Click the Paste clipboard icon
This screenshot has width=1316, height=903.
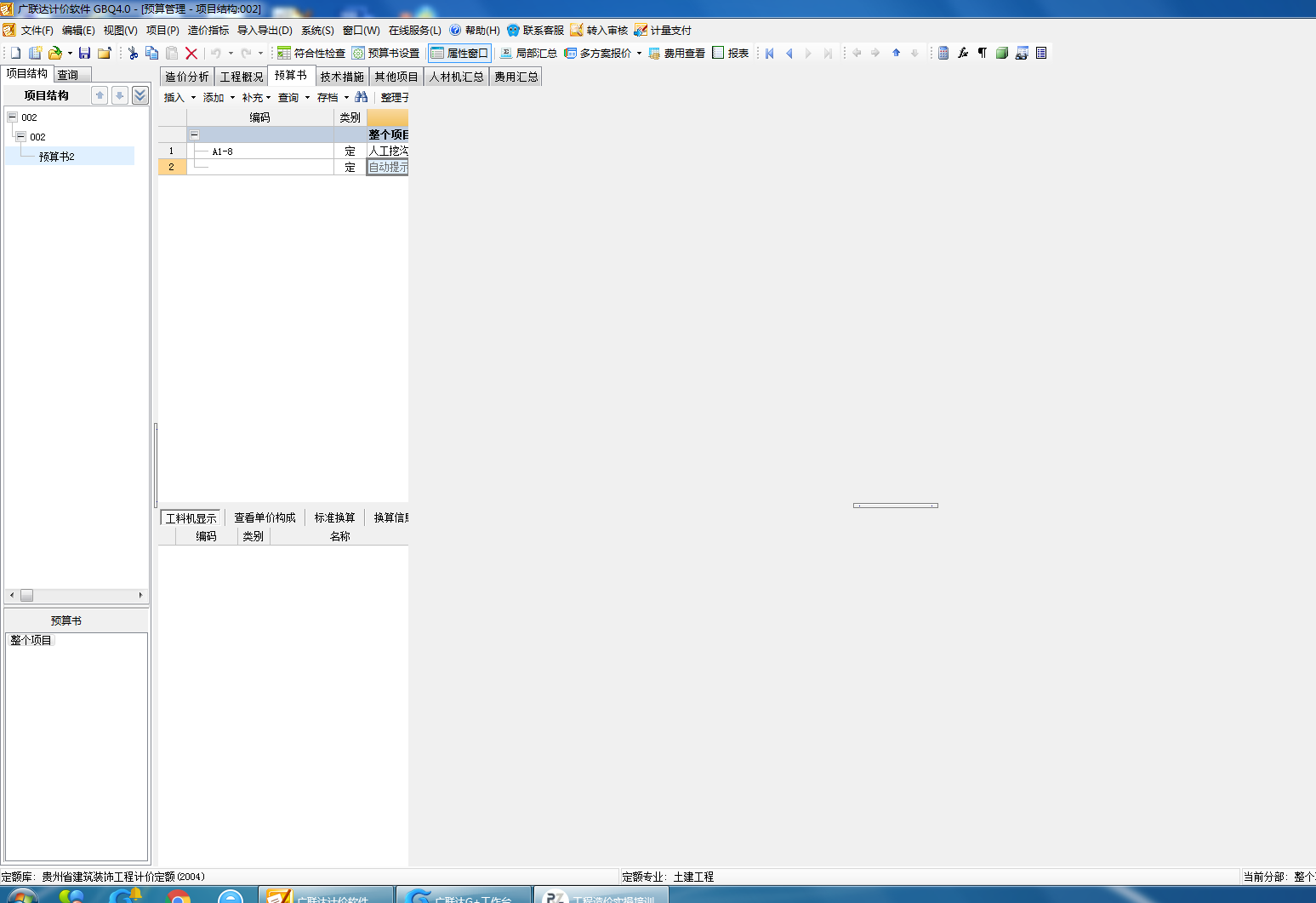[x=172, y=53]
